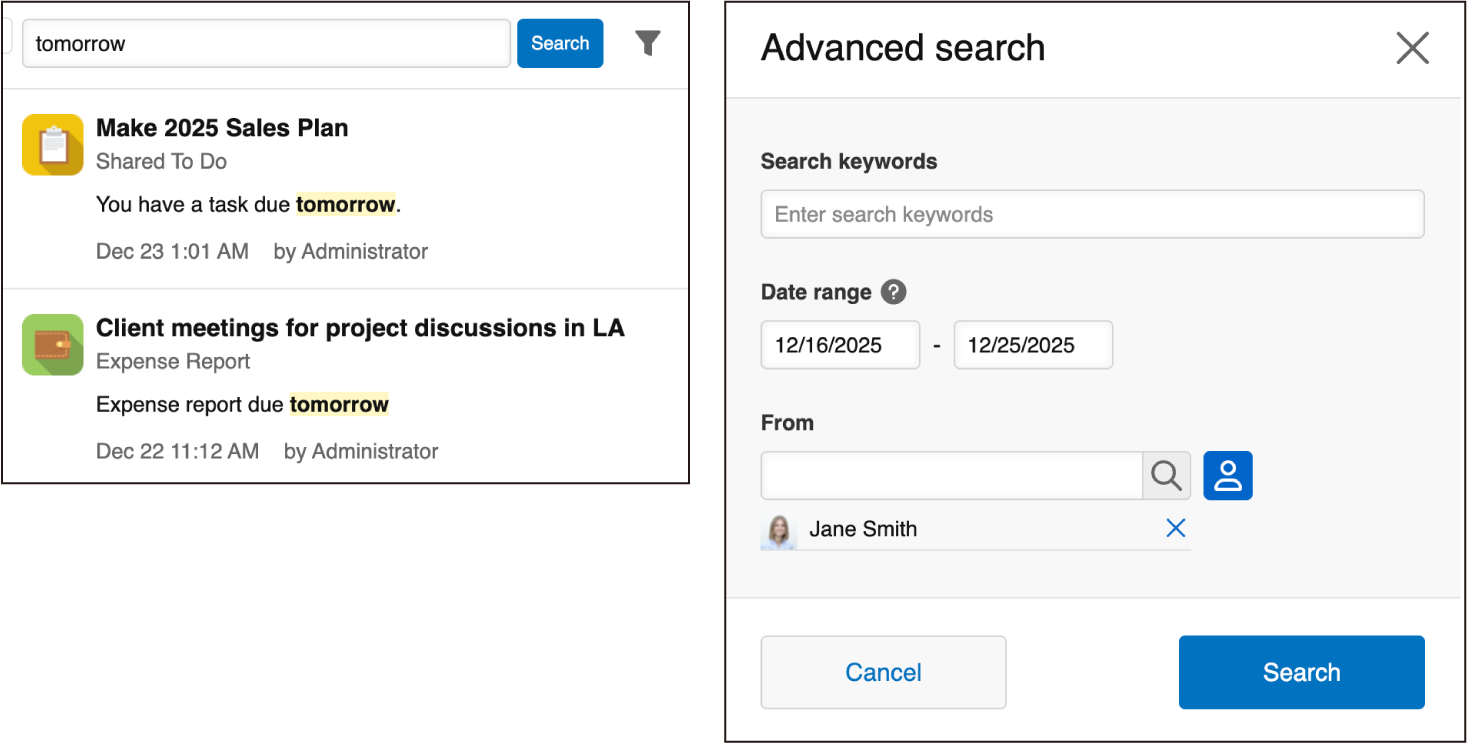Open Client meetings for project discussions result
Screen dimensions: 1468x746
tap(360, 328)
